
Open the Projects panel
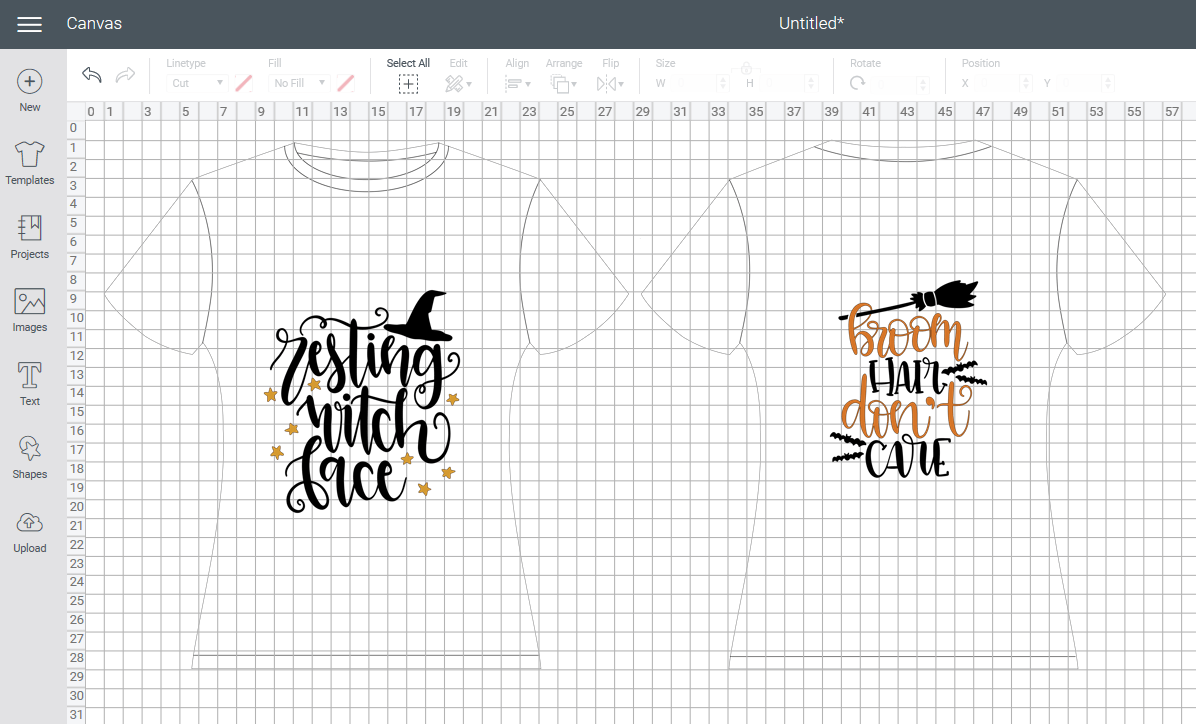point(30,237)
